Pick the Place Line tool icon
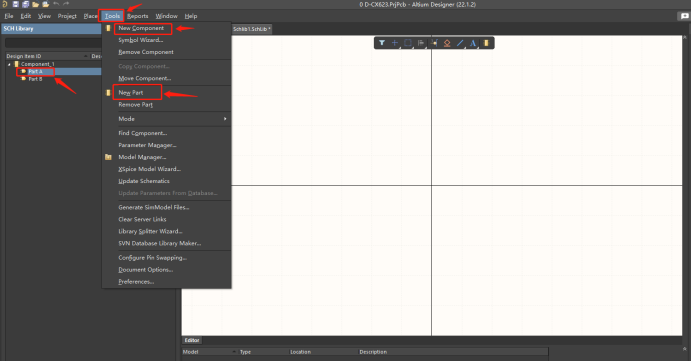The image size is (692, 362). [460, 43]
